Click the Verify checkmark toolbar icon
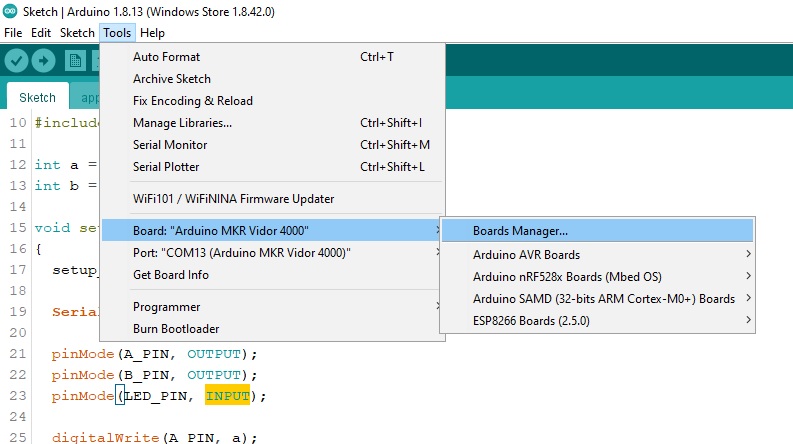 pos(16,61)
